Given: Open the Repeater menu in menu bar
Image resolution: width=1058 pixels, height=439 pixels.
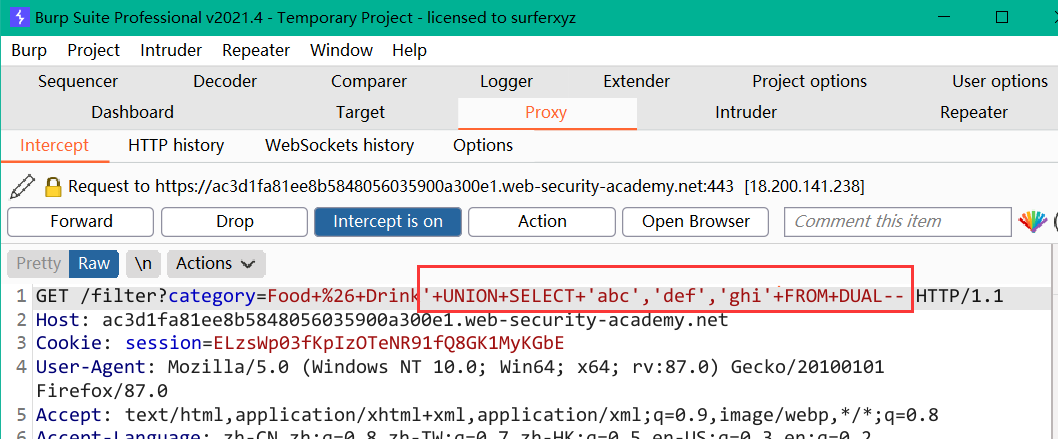Looking at the screenshot, I should [256, 50].
